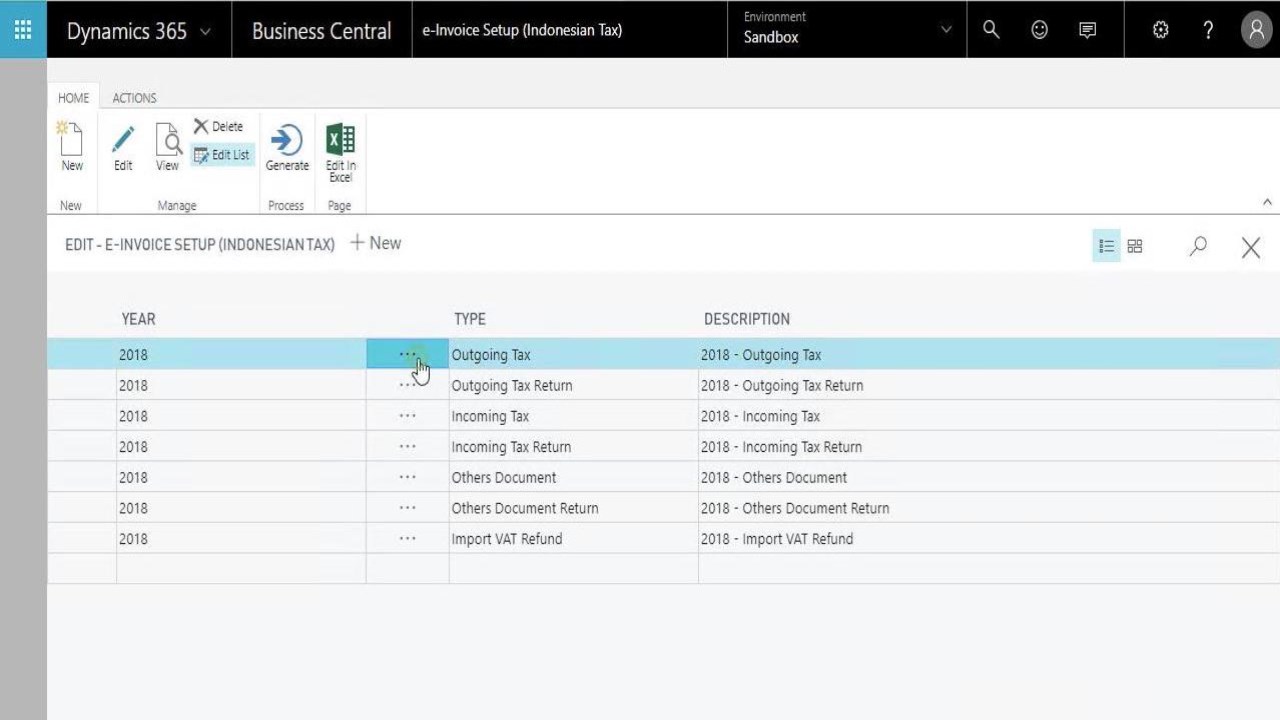Open row menu for Incoming Tax Return
Screen dimensions: 1280x720
point(407,447)
